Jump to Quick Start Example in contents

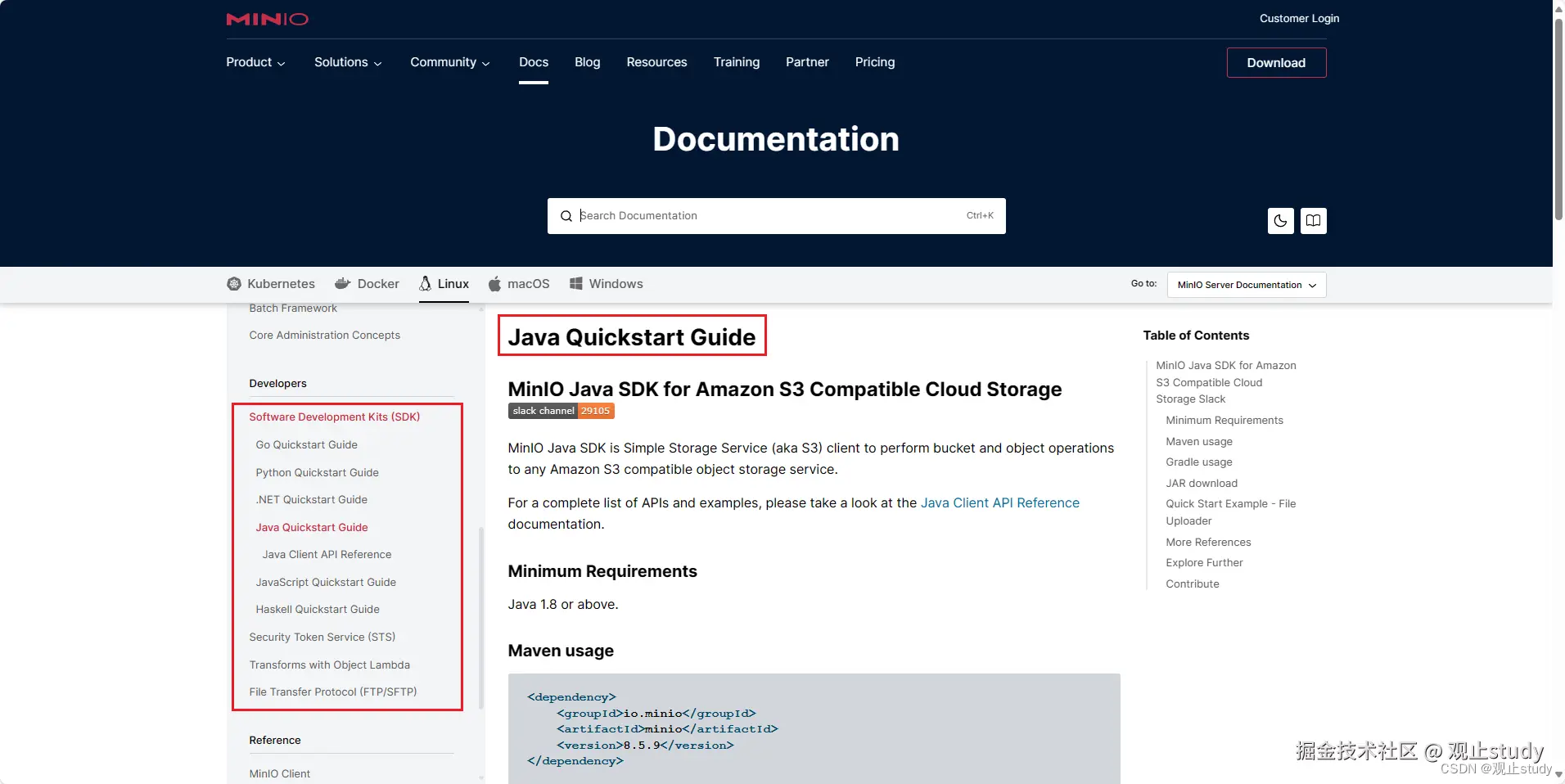pos(1230,512)
